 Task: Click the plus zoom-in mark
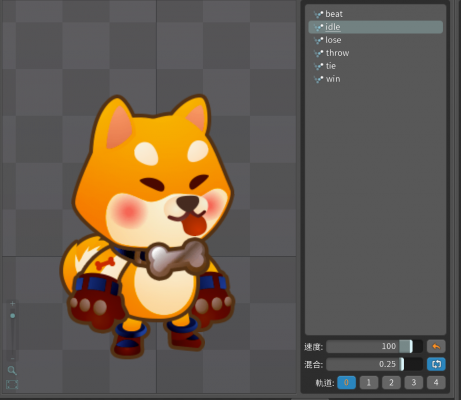coord(12,304)
